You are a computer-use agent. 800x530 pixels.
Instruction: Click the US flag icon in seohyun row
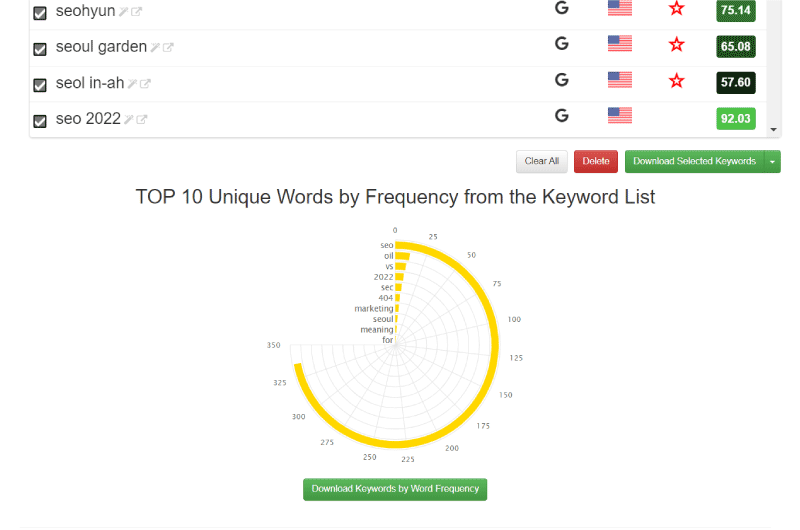click(x=620, y=8)
